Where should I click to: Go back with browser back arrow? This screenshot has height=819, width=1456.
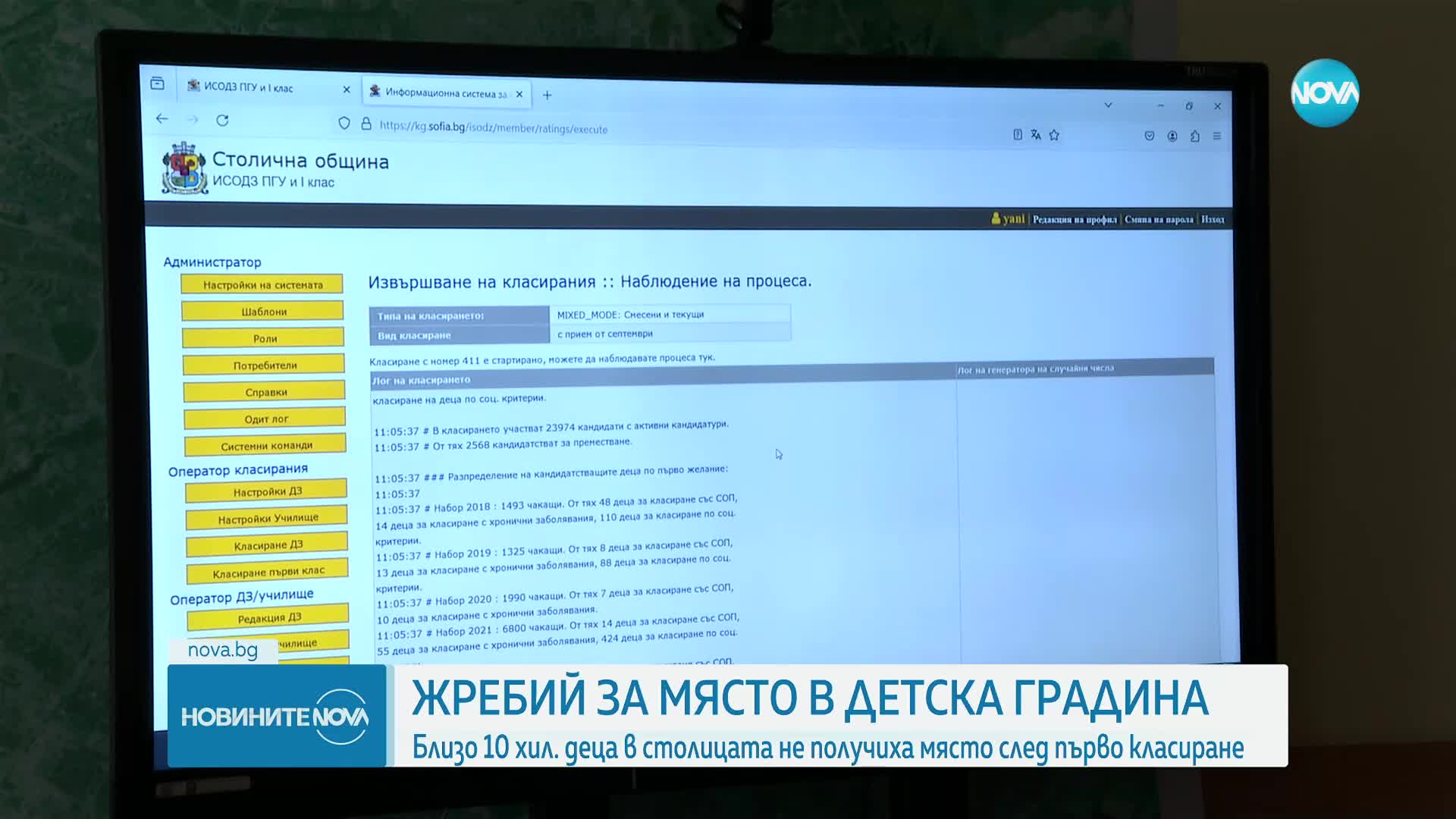click(162, 118)
